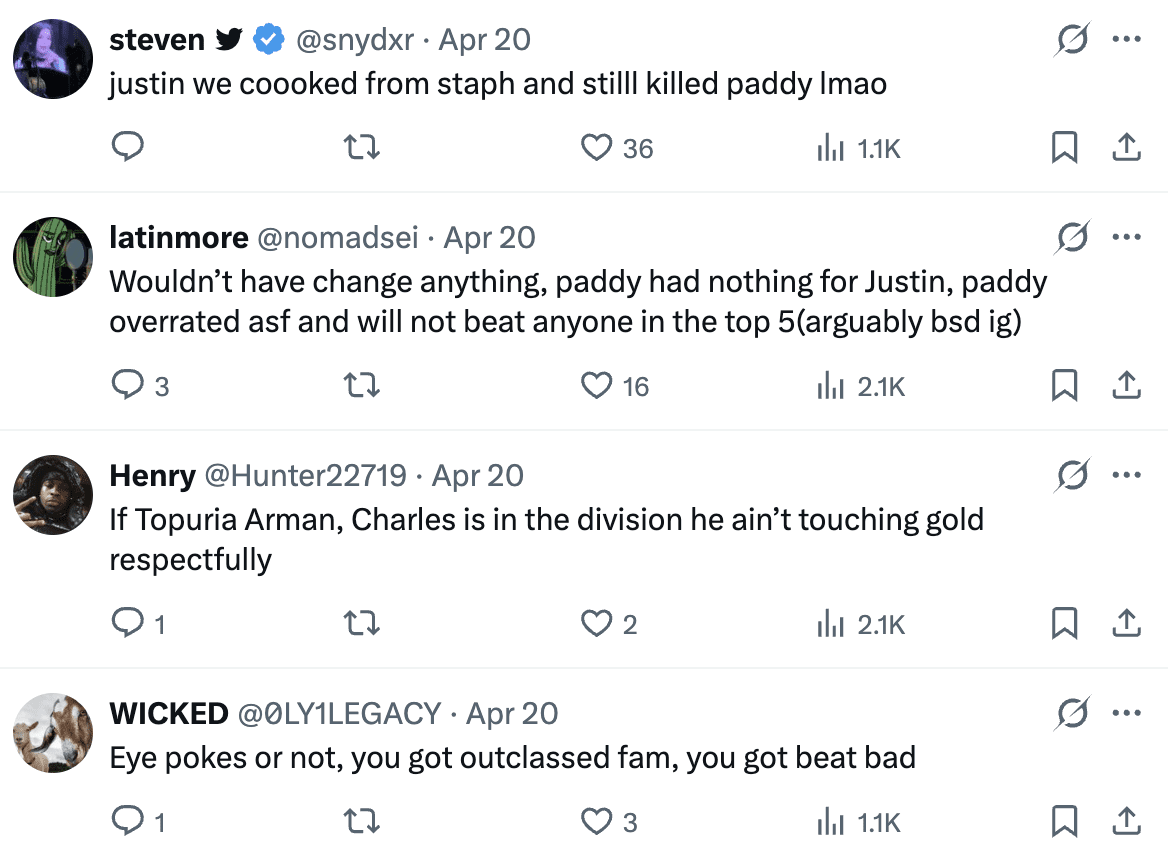
Task: Repost Henry's tweet about Topuria
Action: (x=361, y=624)
